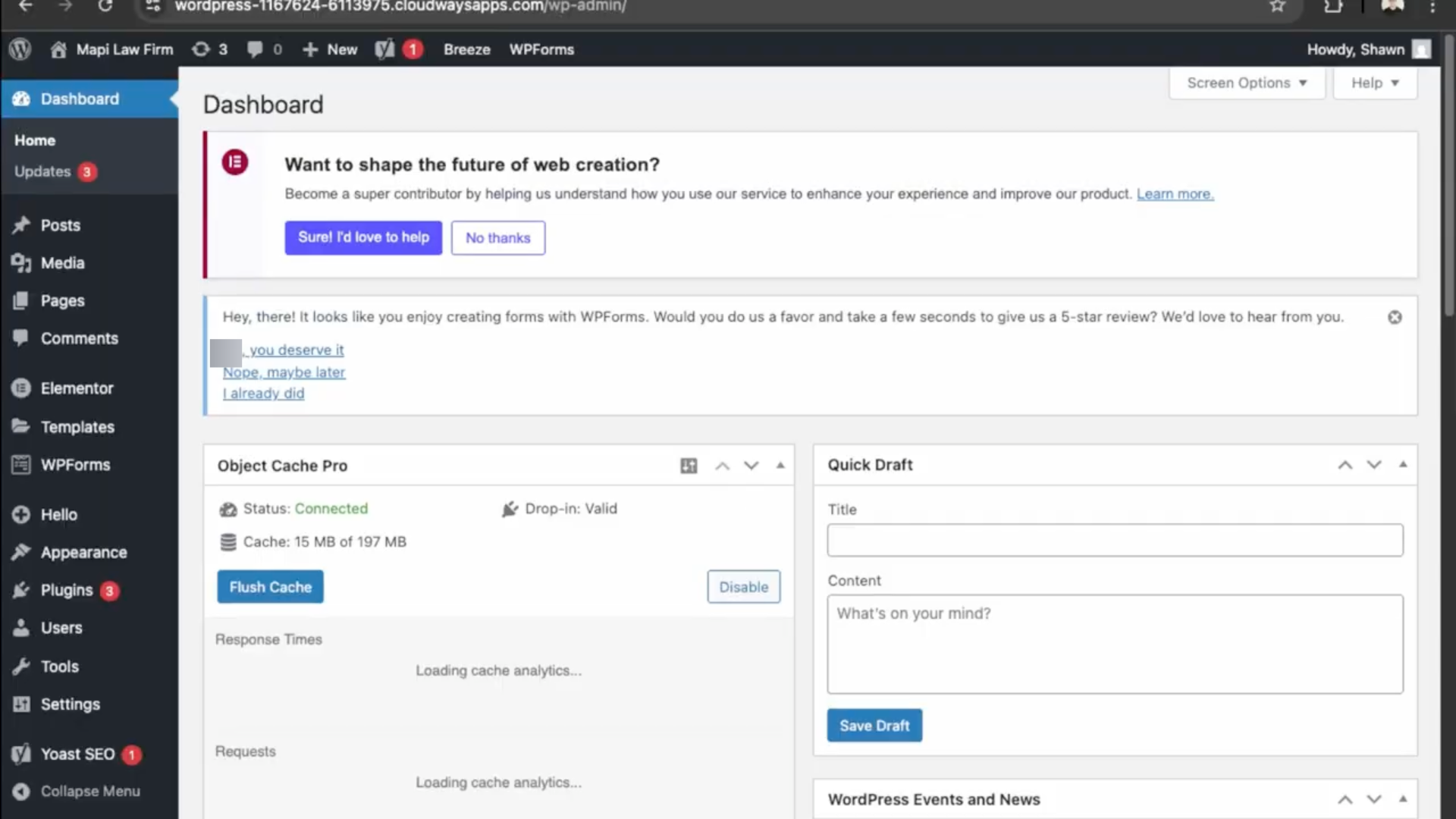The height and width of the screenshot is (819, 1456).
Task: Open the Yoast SEO admin bar icon
Action: [x=385, y=49]
